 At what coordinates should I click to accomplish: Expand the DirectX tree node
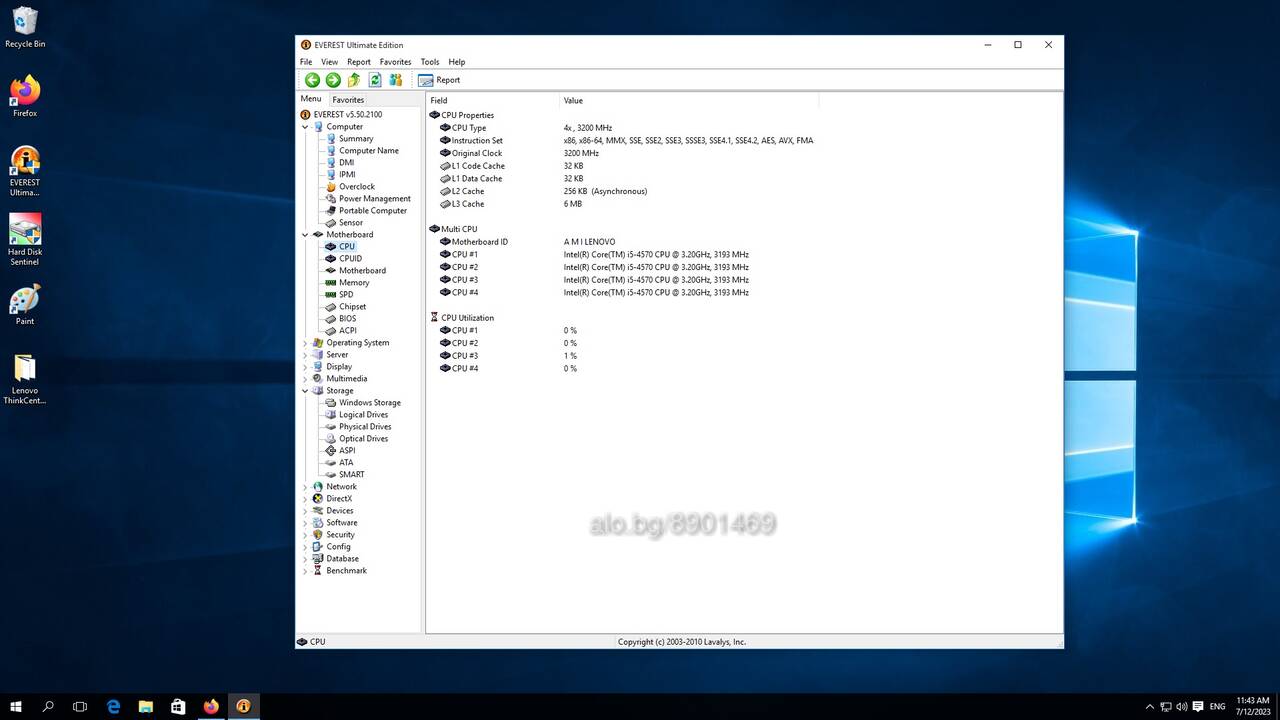pyautogui.click(x=306, y=499)
